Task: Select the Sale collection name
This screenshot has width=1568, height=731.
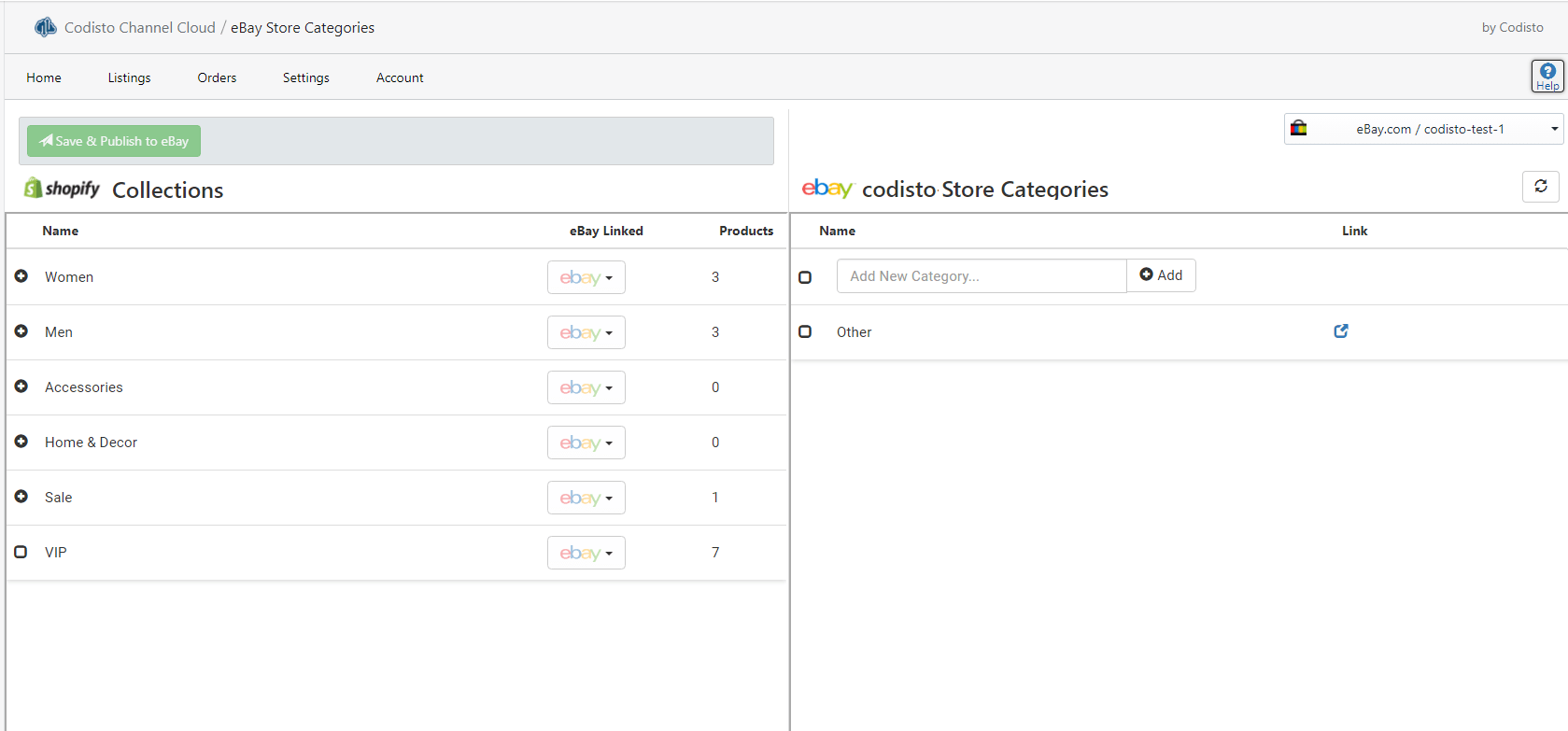Action: click(58, 498)
